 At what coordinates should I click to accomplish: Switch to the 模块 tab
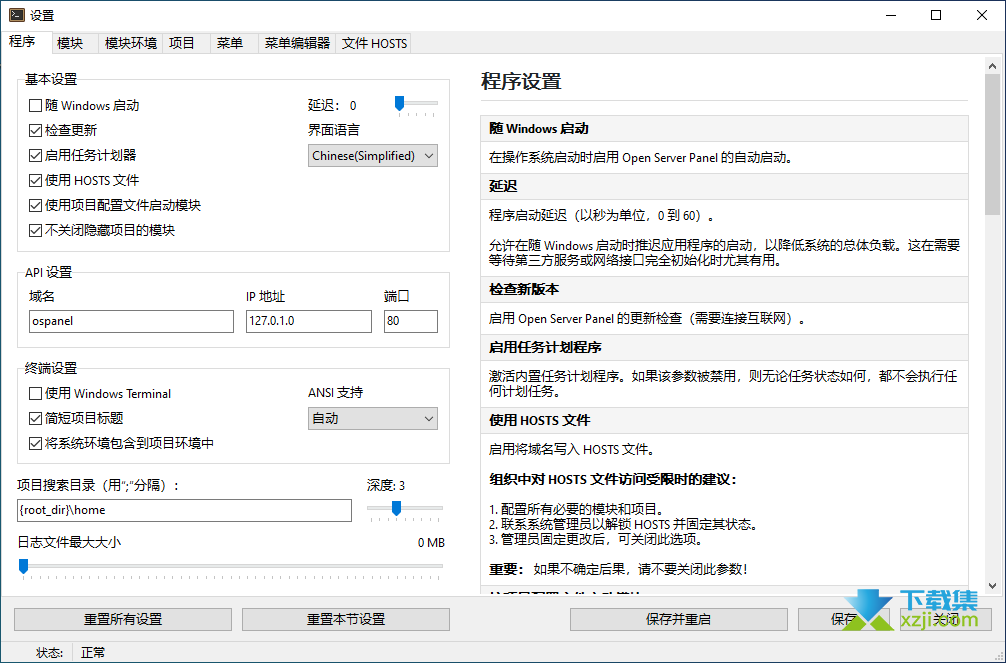(x=71, y=43)
